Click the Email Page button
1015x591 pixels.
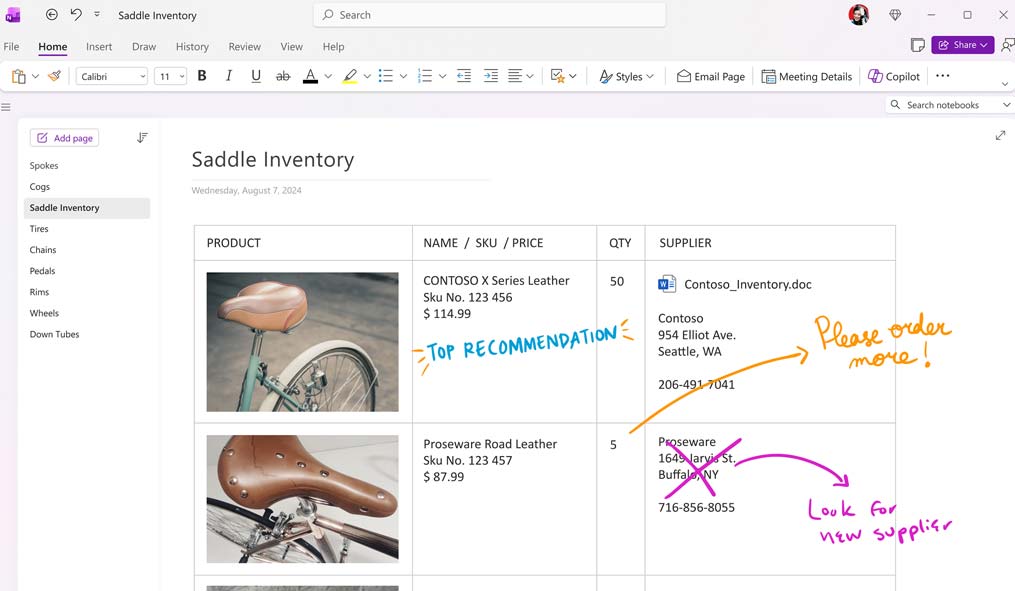pyautogui.click(x=711, y=76)
